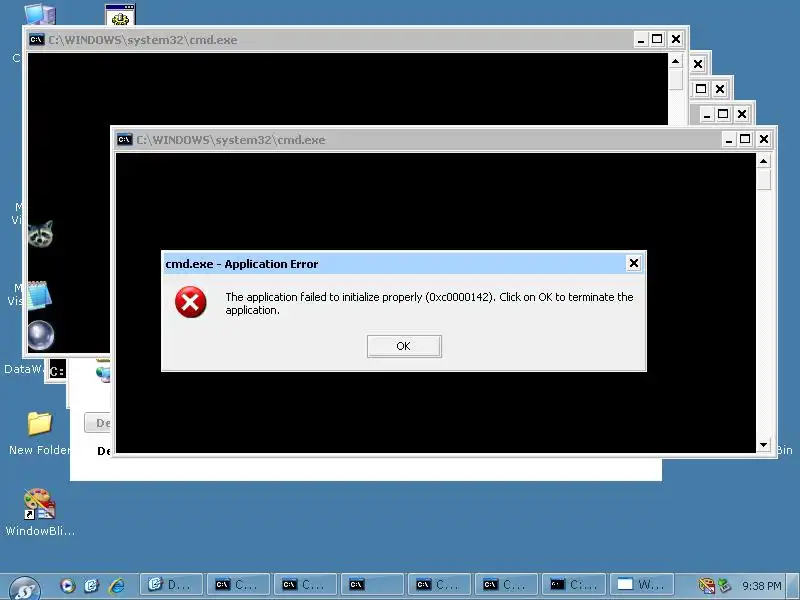Click scroll up arrow in rear cmd window
Image resolution: width=800 pixels, height=600 pixels.
point(676,61)
